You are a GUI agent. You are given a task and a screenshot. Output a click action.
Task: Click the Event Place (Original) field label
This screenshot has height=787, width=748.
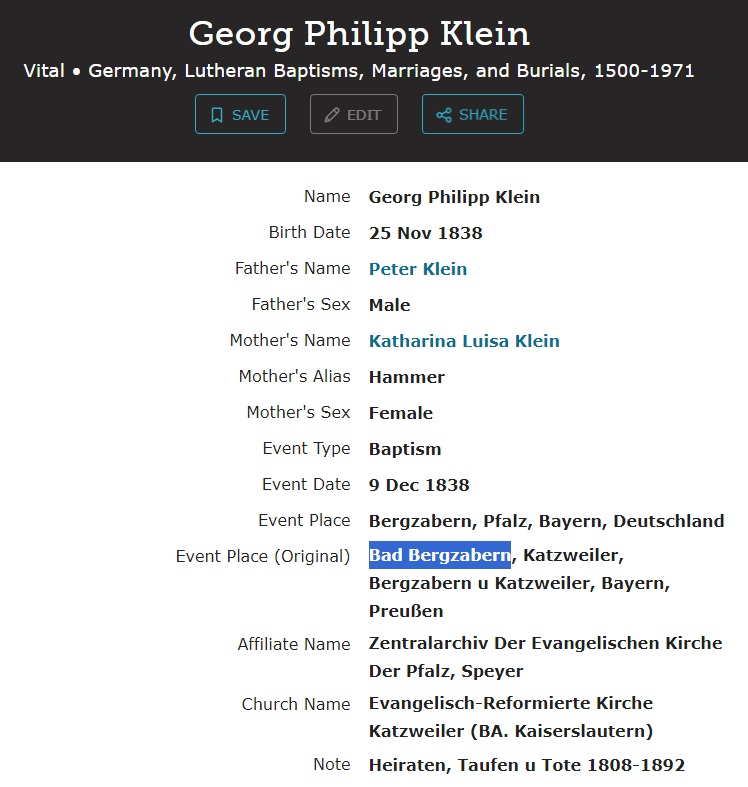tap(263, 556)
